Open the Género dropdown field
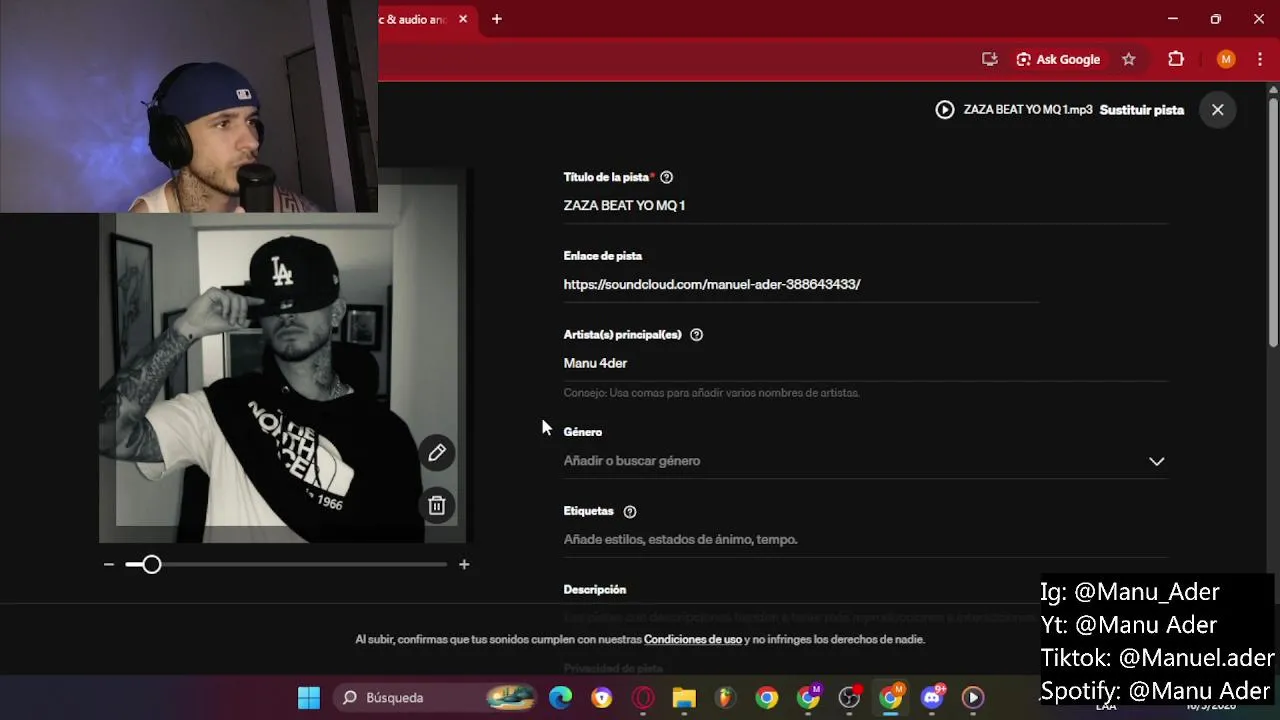 (x=865, y=461)
